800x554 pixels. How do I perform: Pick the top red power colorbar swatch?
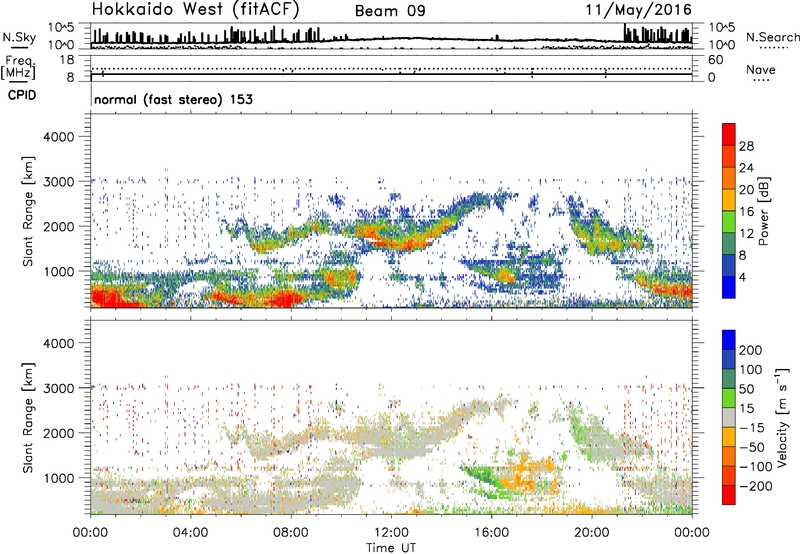(729, 134)
